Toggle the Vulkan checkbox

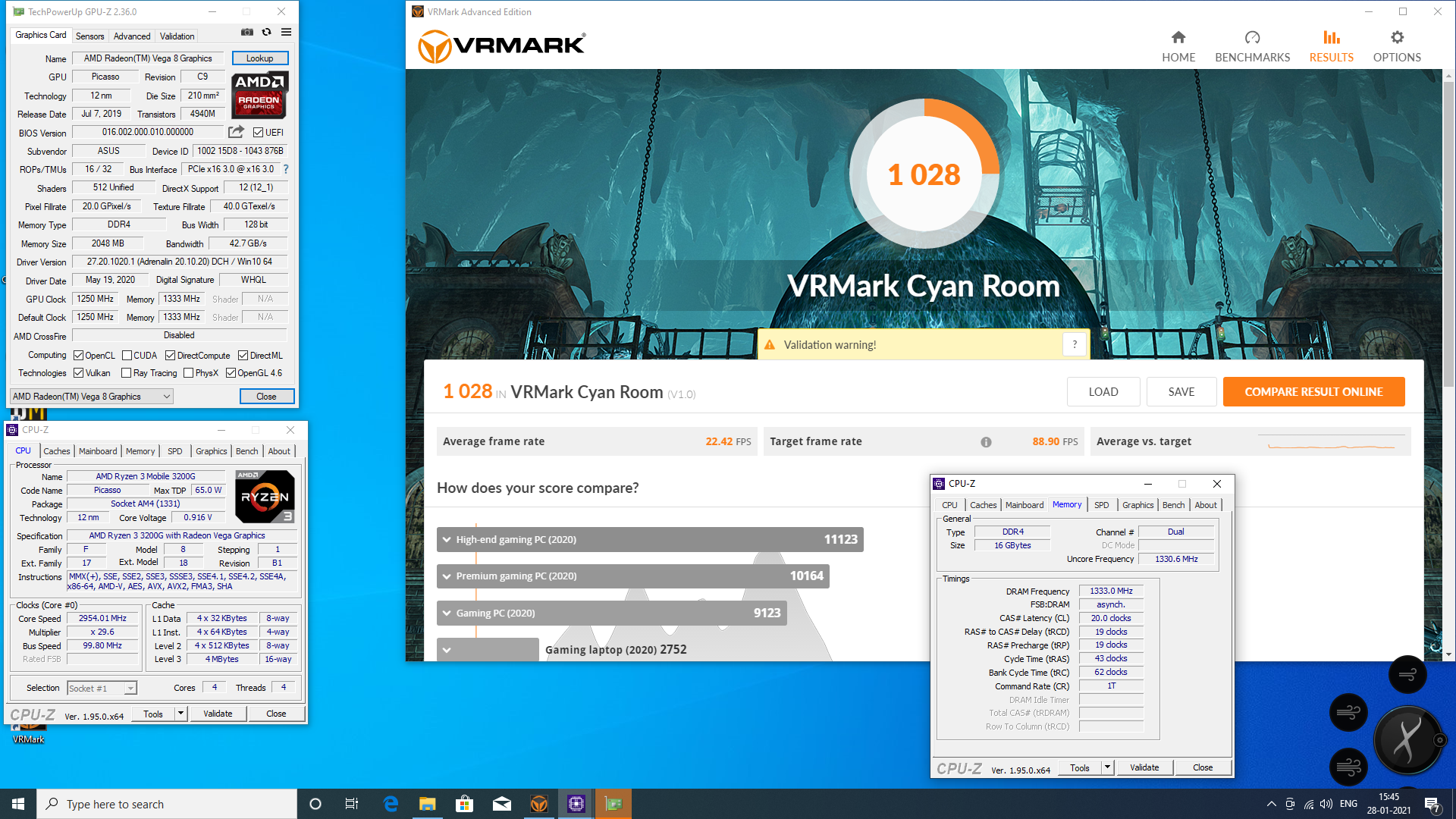tap(78, 373)
